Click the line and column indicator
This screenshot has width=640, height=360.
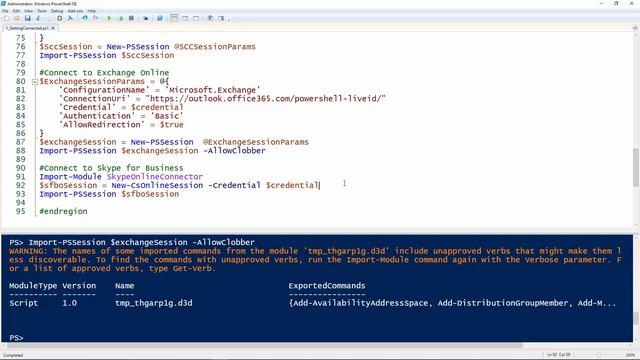(x=558, y=355)
